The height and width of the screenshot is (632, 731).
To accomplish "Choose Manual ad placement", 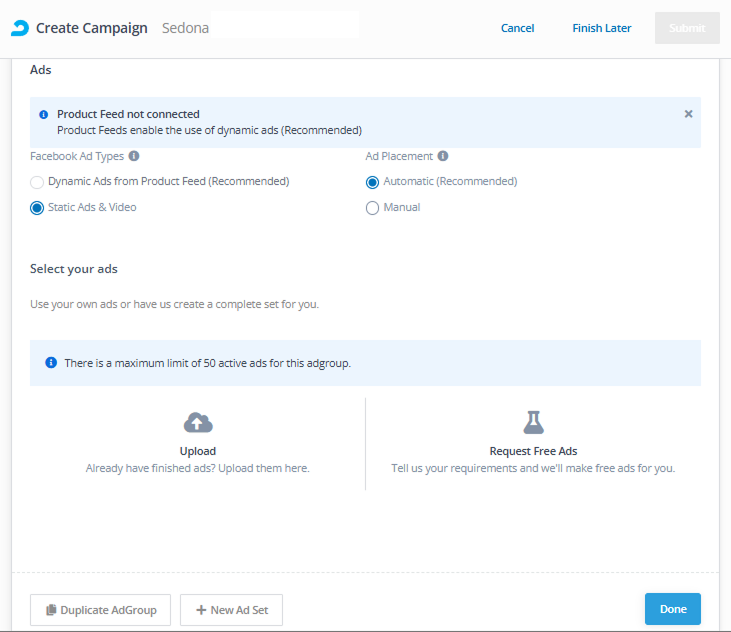I will [372, 208].
